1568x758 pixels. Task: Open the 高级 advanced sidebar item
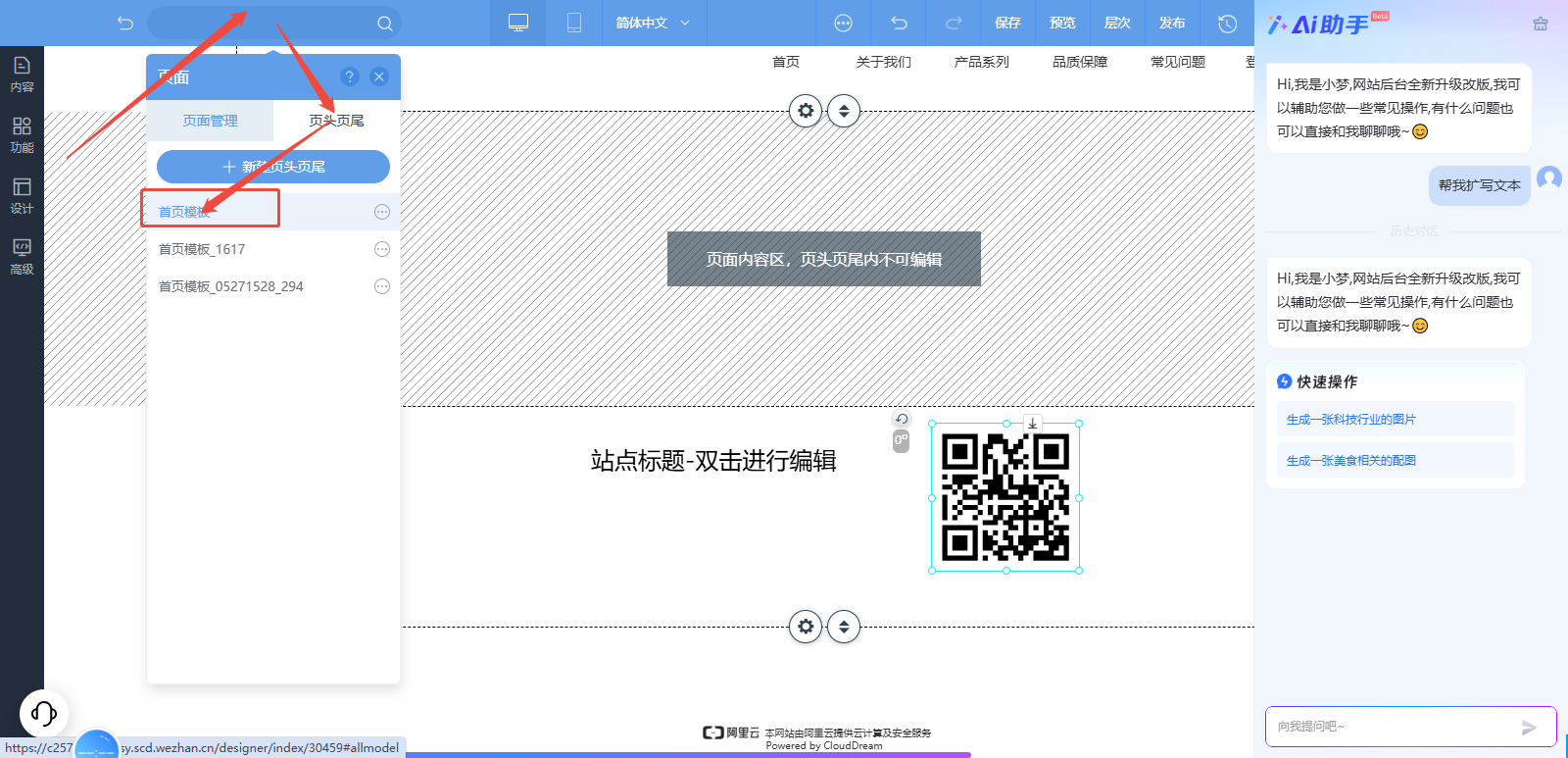[x=22, y=257]
